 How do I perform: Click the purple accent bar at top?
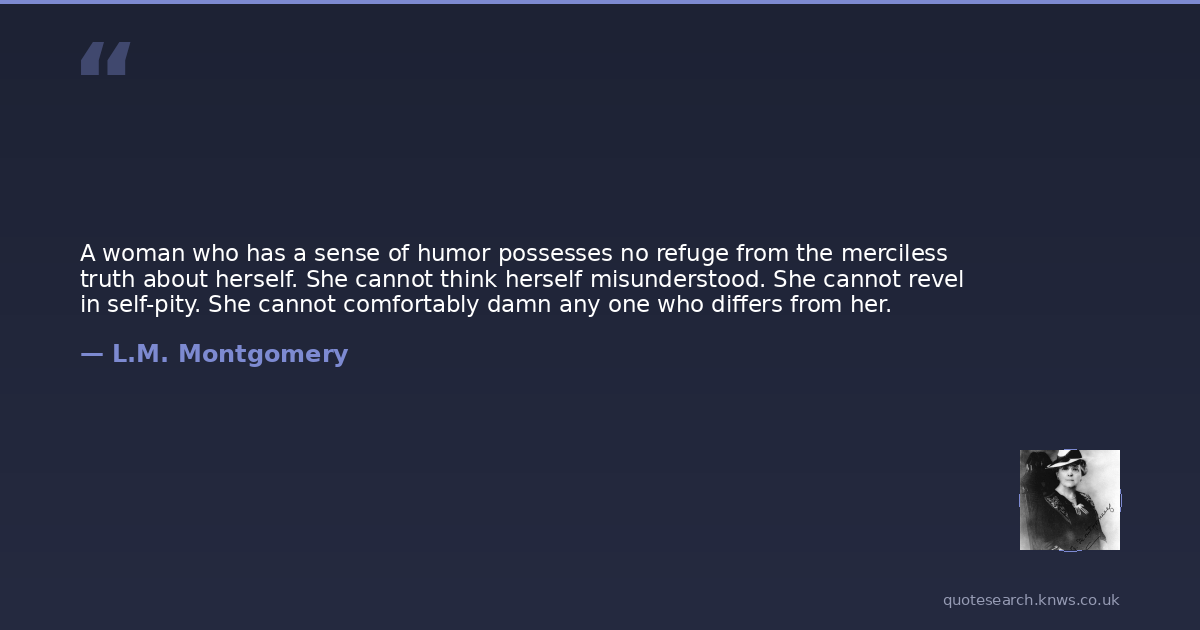(x=600, y=2)
